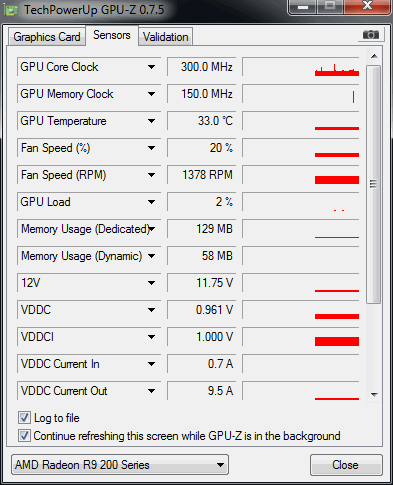This screenshot has width=393, height=485.
Task: Click the GPU Core Clock graph
Action: 301,67
